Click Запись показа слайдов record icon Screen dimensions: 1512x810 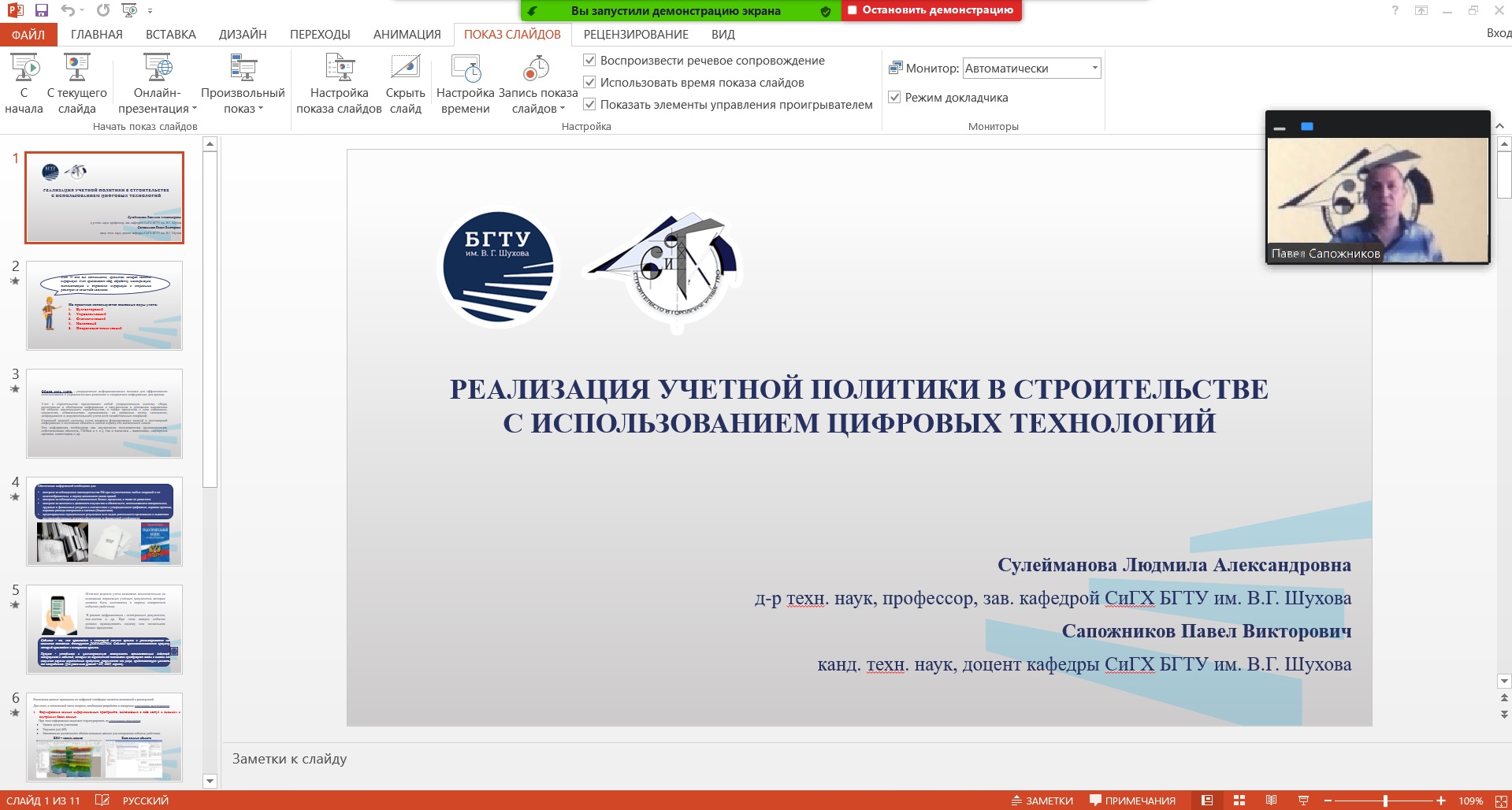pos(537,69)
